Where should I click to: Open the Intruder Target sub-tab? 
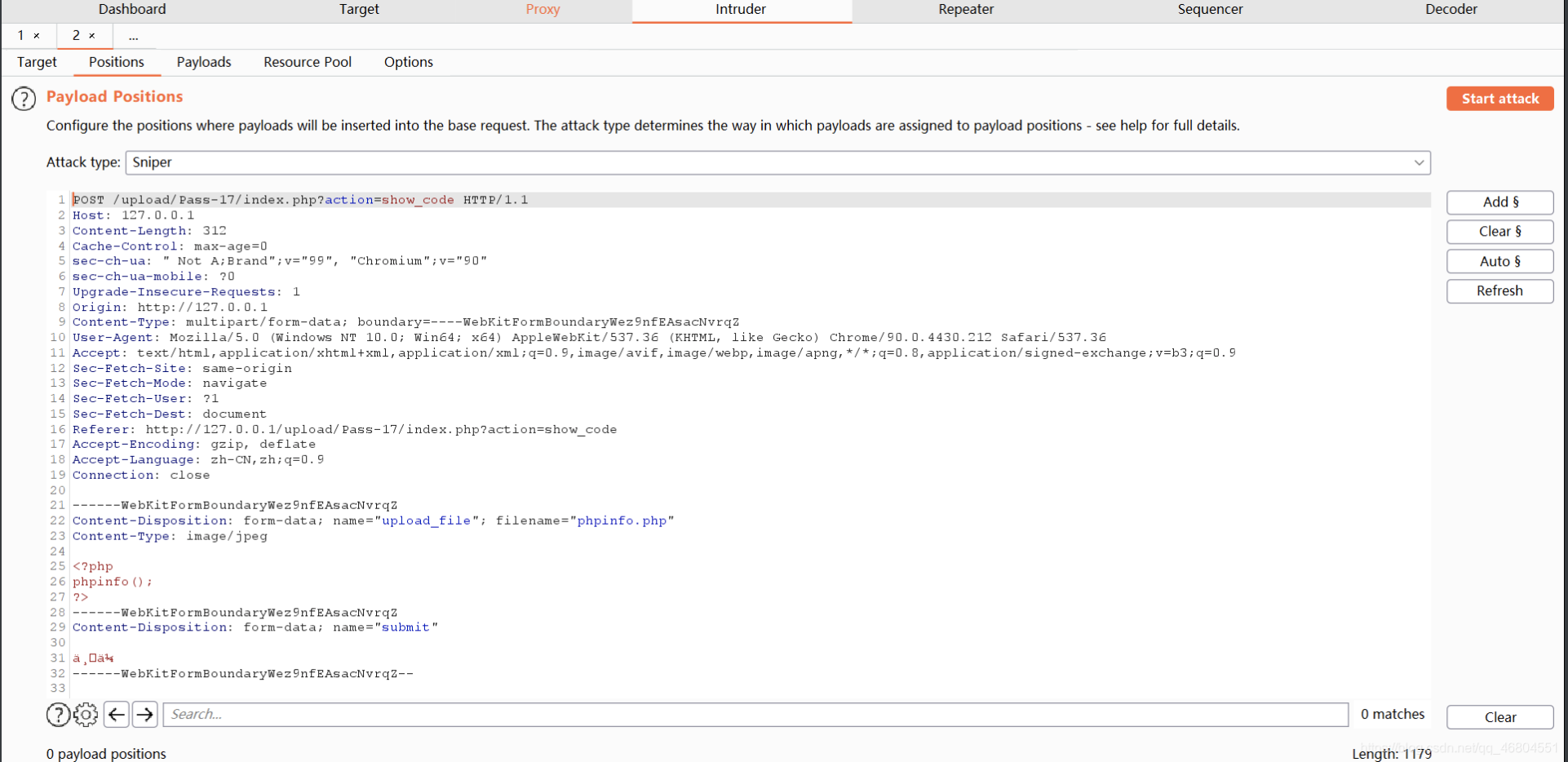tap(37, 62)
